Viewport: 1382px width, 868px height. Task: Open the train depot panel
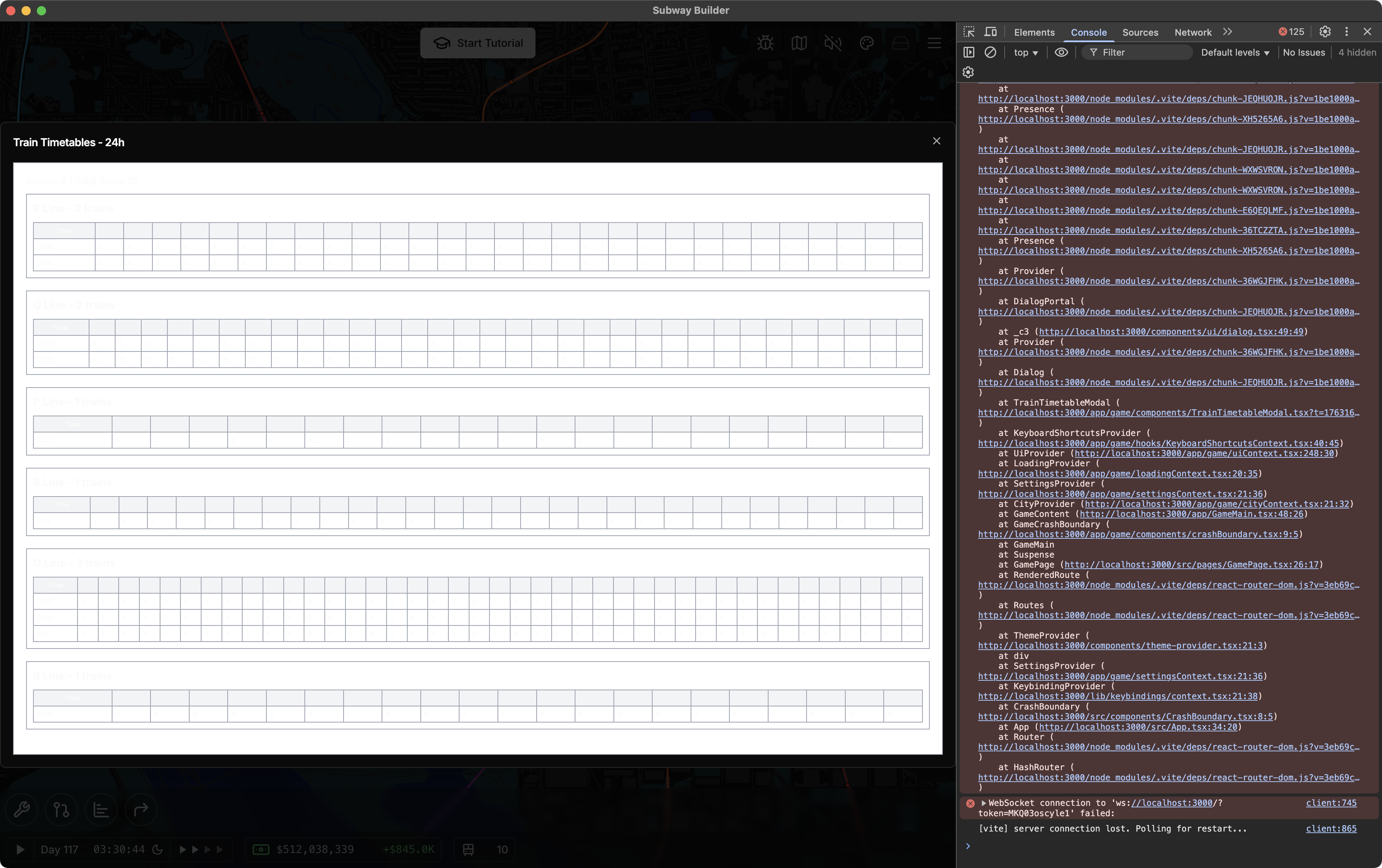click(x=901, y=43)
